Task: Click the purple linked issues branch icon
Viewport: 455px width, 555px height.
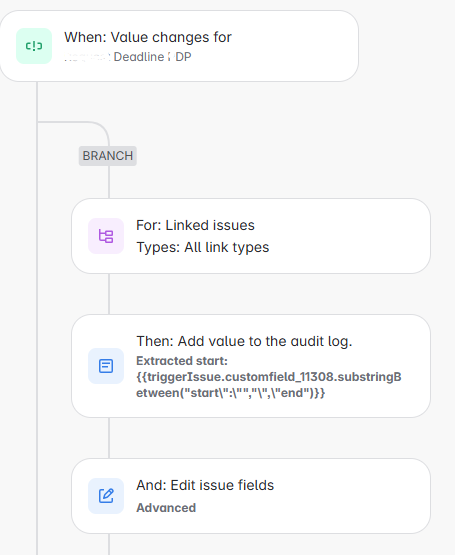Action: tap(106, 236)
